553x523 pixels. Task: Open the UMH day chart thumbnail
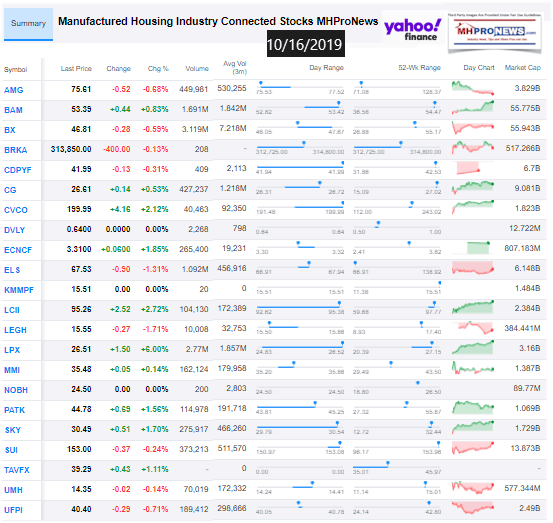tap(473, 488)
